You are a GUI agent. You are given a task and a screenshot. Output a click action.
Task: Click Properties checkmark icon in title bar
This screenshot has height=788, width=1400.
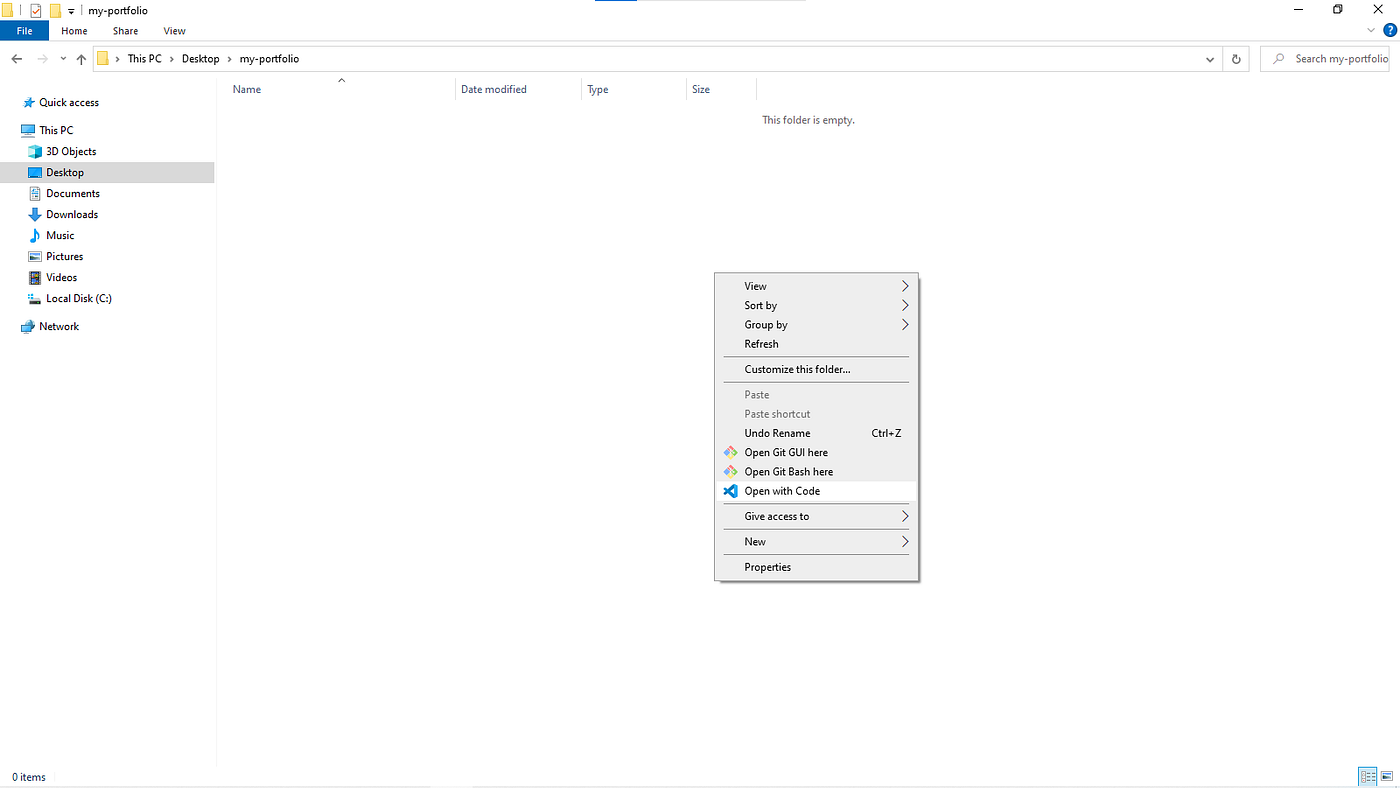[36, 10]
